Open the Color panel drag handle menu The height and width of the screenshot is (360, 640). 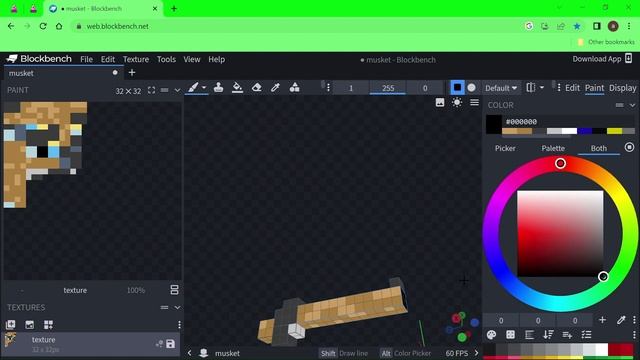click(619, 105)
